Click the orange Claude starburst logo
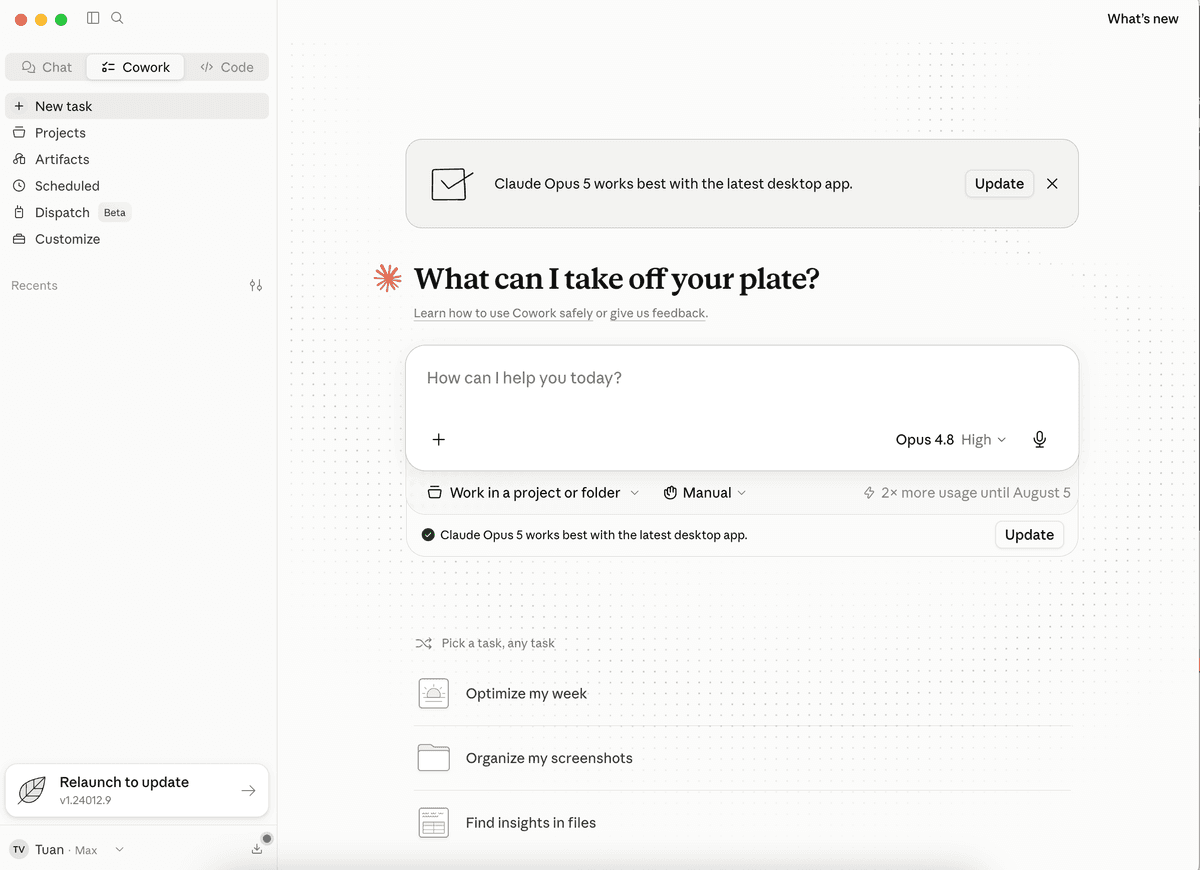The image size is (1200, 870). [x=388, y=279]
